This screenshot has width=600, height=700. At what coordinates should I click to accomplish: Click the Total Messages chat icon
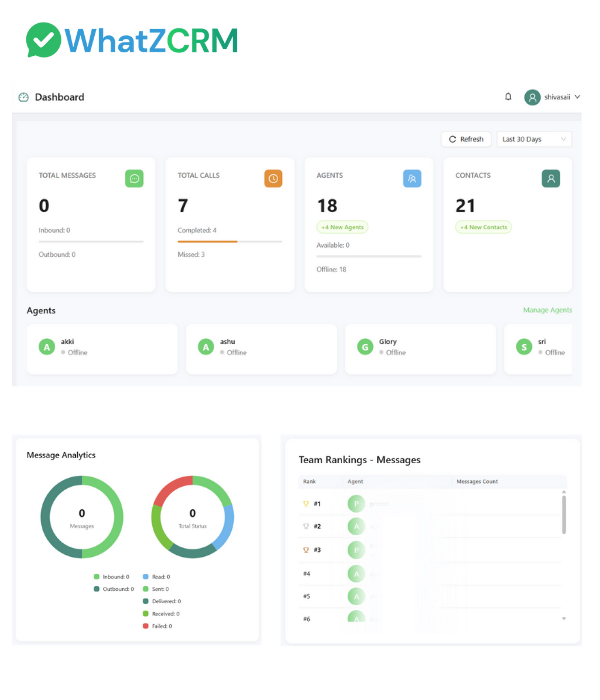pos(134,178)
